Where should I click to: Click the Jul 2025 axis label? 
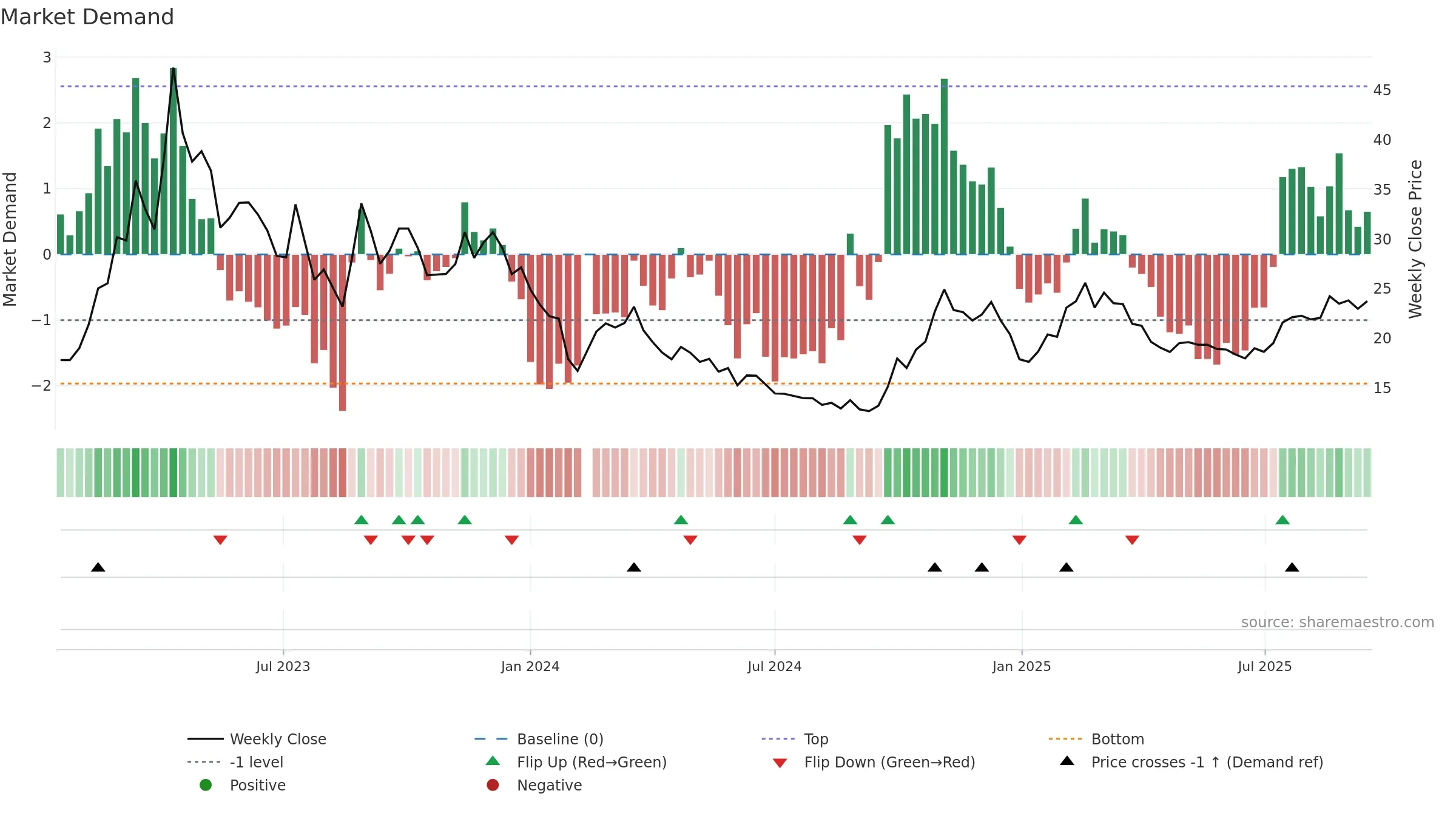(x=1265, y=666)
